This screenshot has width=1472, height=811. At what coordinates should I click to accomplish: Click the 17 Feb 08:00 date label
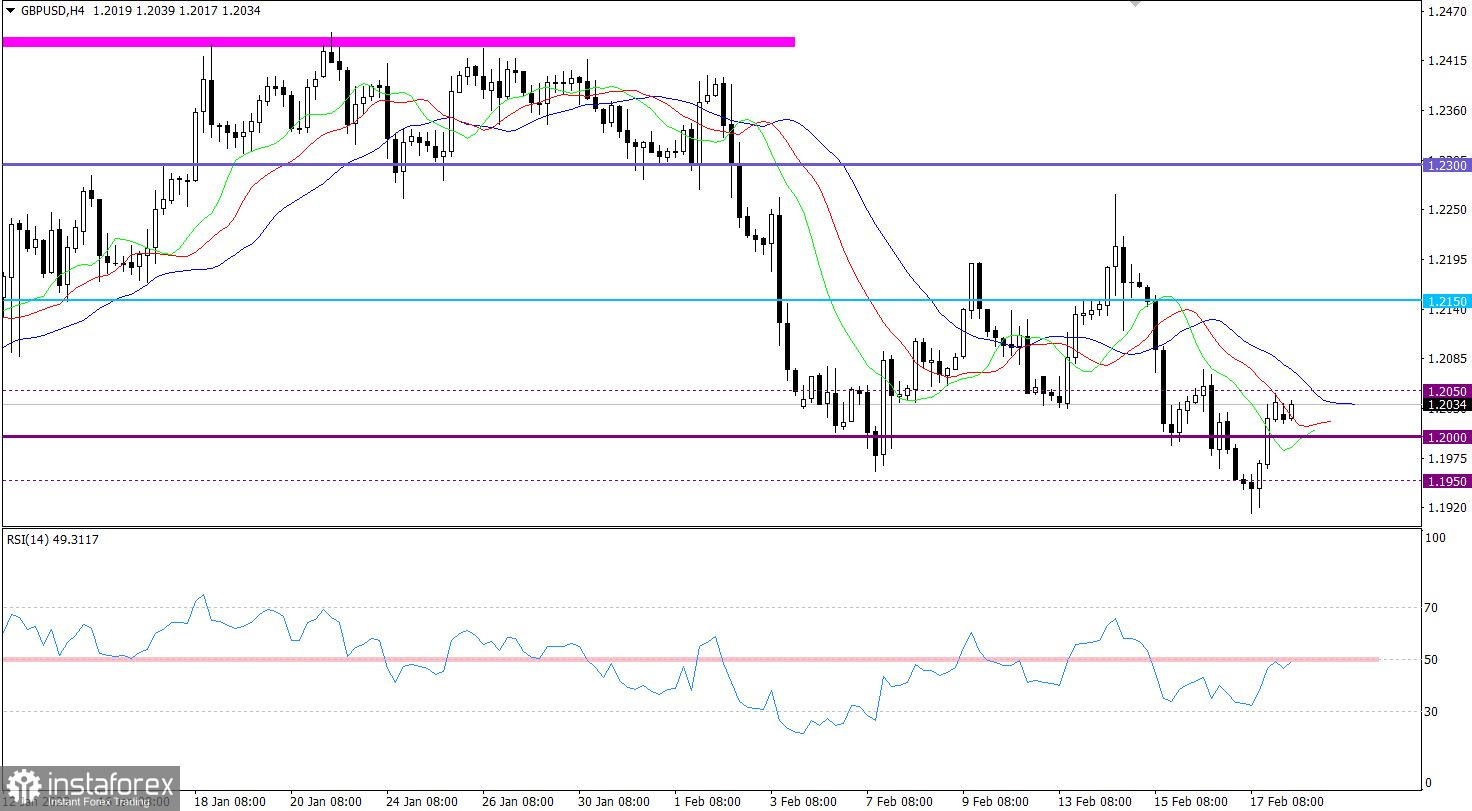click(1286, 801)
